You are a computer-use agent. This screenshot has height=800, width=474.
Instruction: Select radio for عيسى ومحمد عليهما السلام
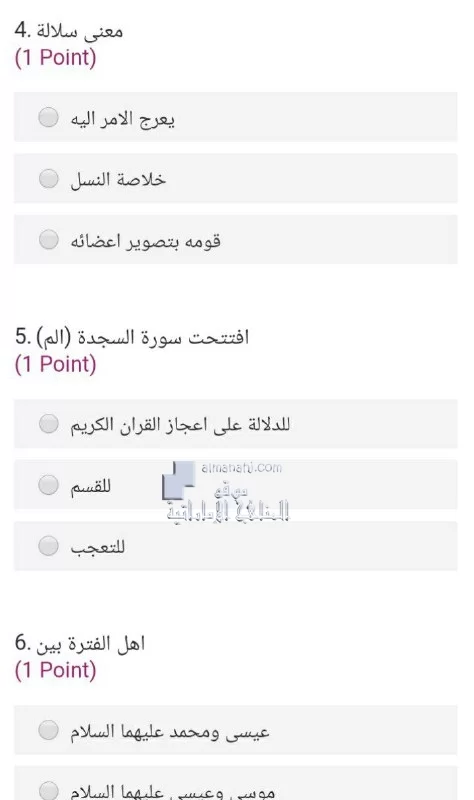[x=48, y=730]
